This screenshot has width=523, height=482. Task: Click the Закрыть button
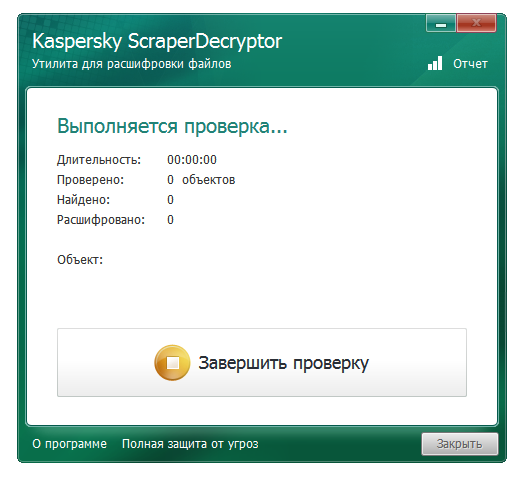tap(460, 444)
